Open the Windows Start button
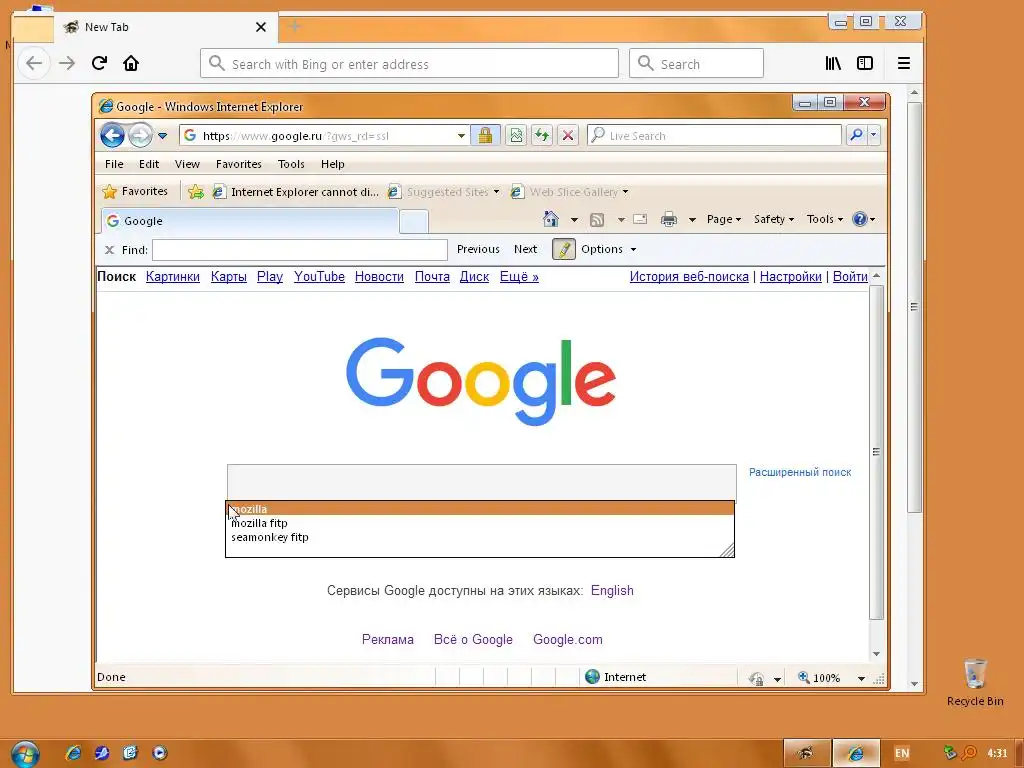Screen dimensions: 1024x768 coord(25,754)
